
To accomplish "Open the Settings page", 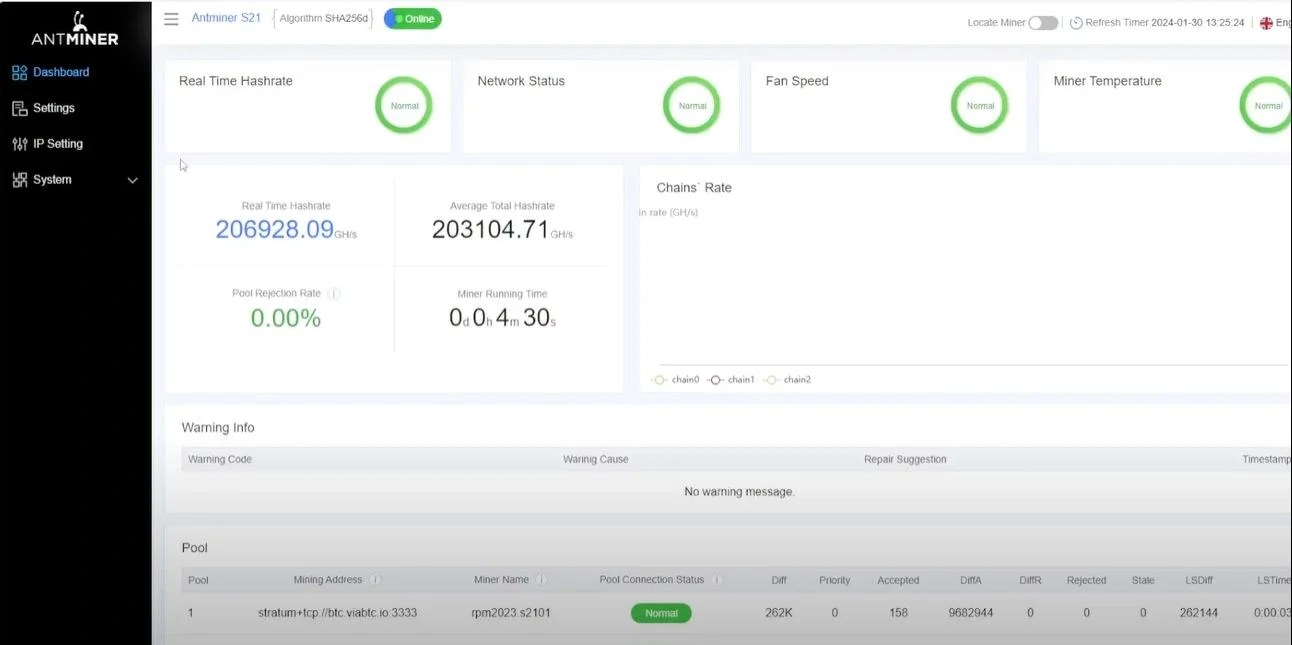I will pos(54,108).
